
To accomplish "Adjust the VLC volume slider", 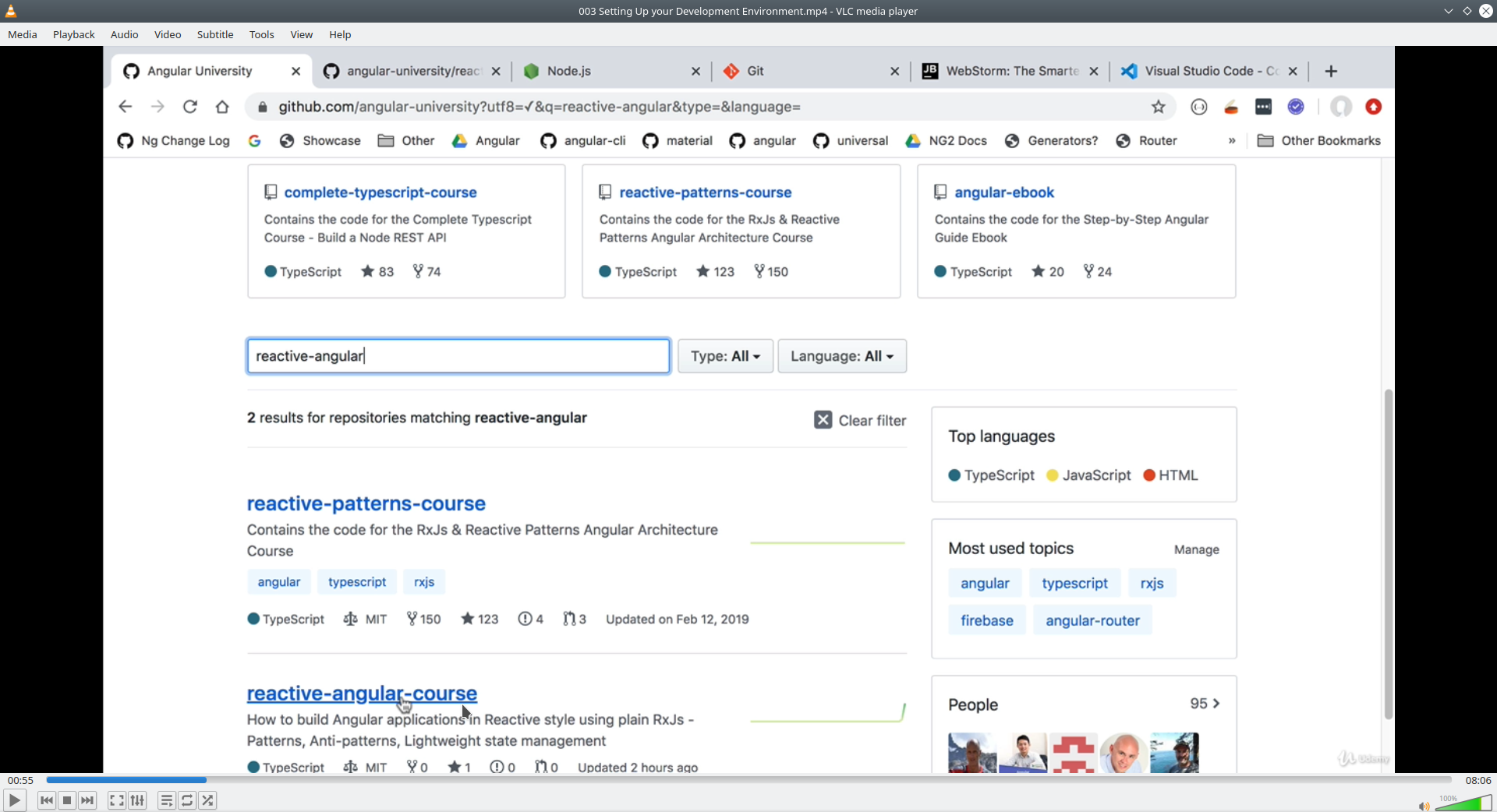I will 1463,803.
